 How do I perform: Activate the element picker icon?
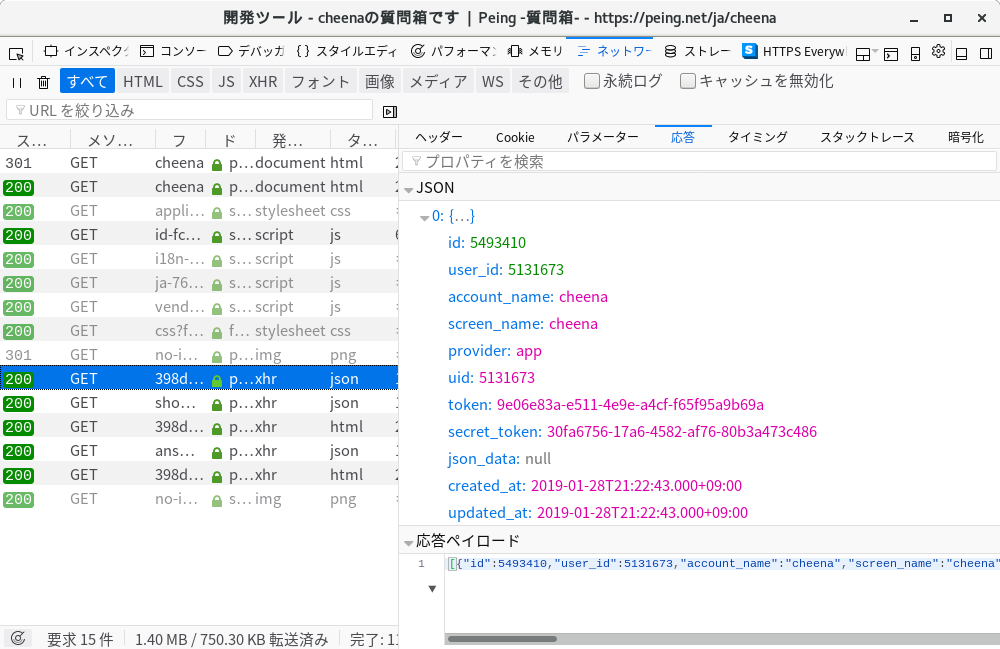[x=17, y=53]
